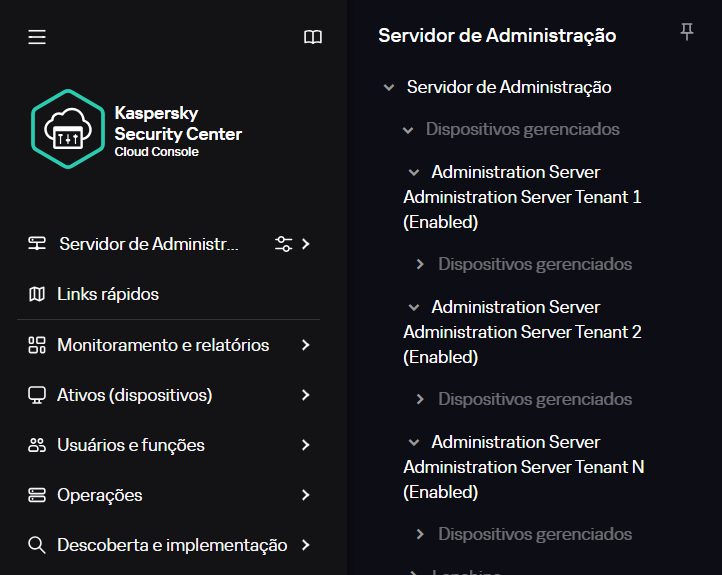This screenshot has height=575, width=722.
Task: Open server settings sliders icon
Action: [283, 244]
